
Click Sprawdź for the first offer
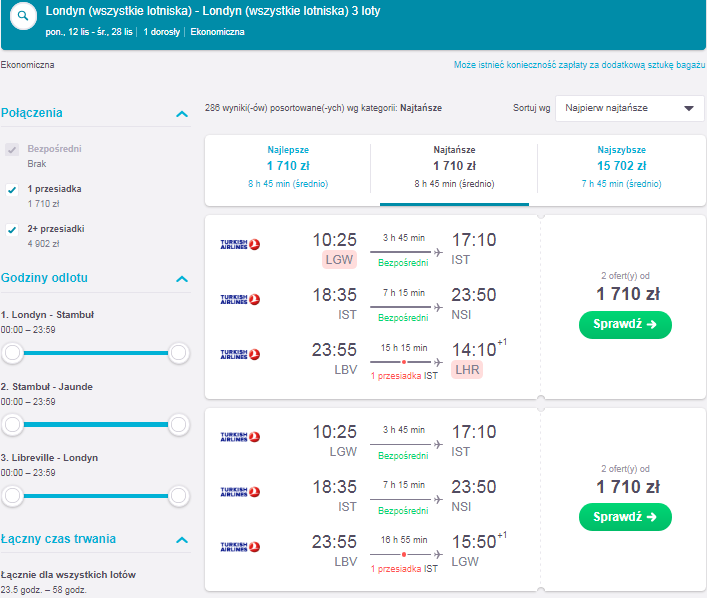pos(625,325)
